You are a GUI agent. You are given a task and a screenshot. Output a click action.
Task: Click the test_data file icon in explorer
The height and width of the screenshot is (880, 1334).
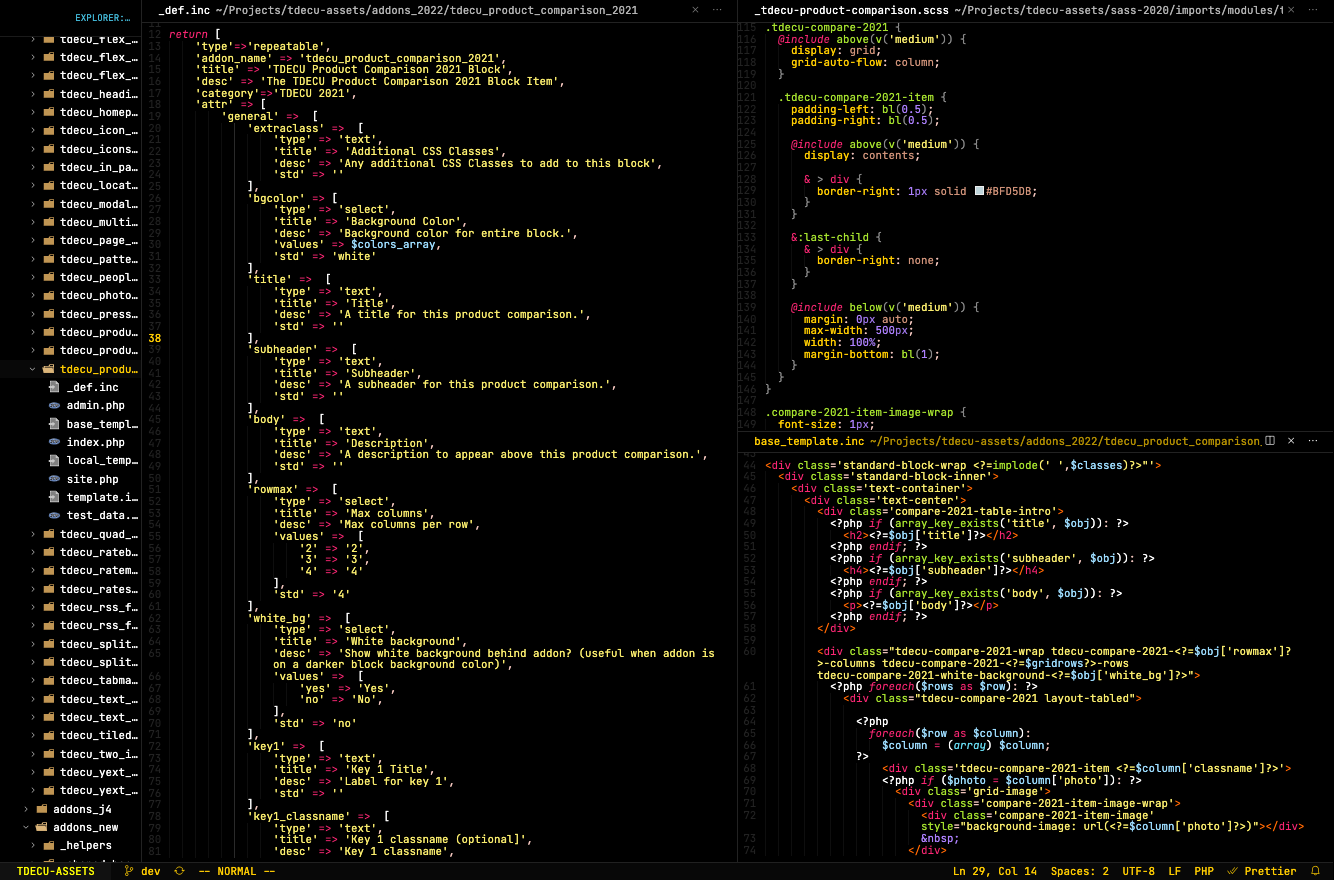pos(55,515)
